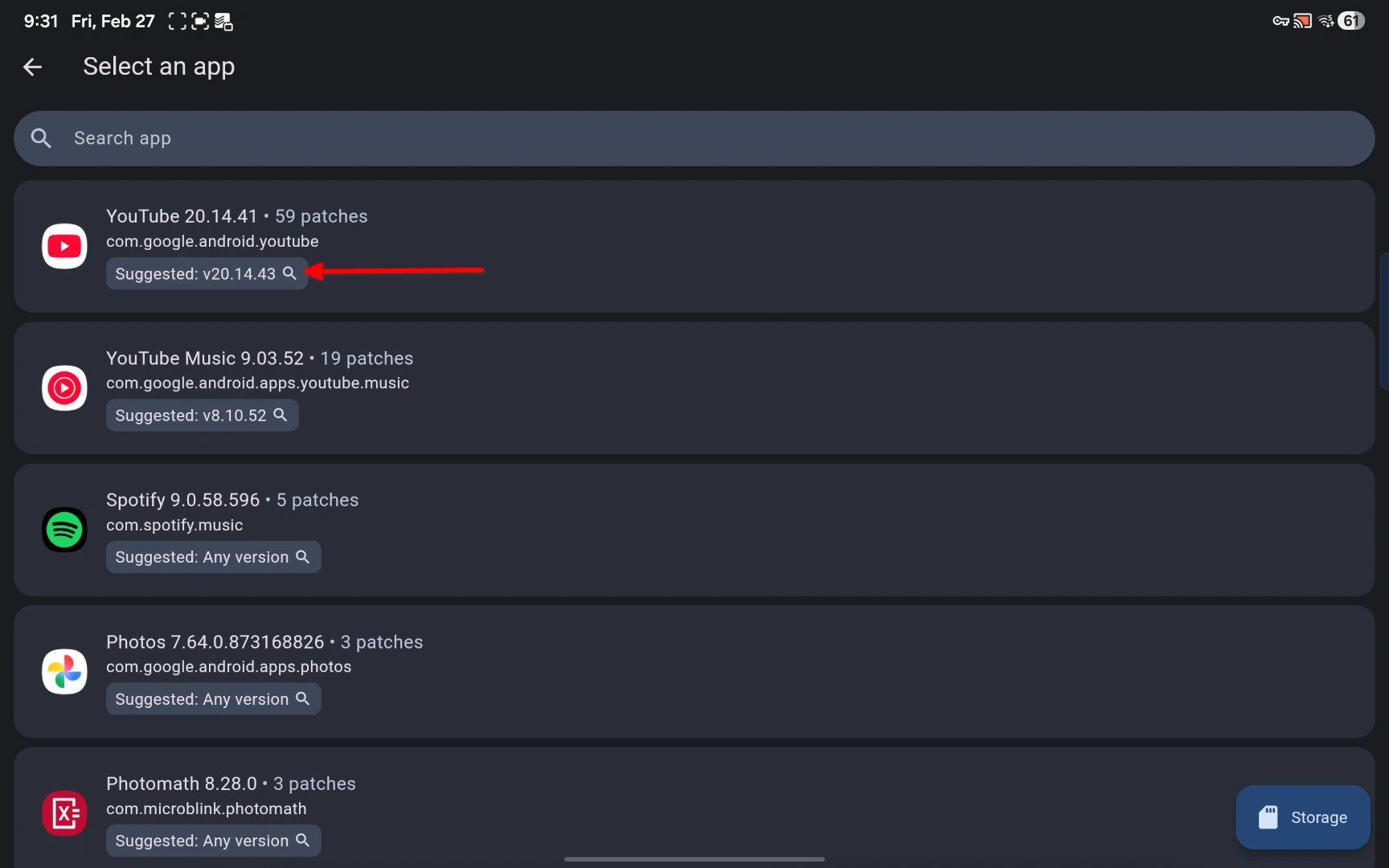Image resolution: width=1389 pixels, height=868 pixels.
Task: Open the Storage button
Action: (x=1302, y=817)
